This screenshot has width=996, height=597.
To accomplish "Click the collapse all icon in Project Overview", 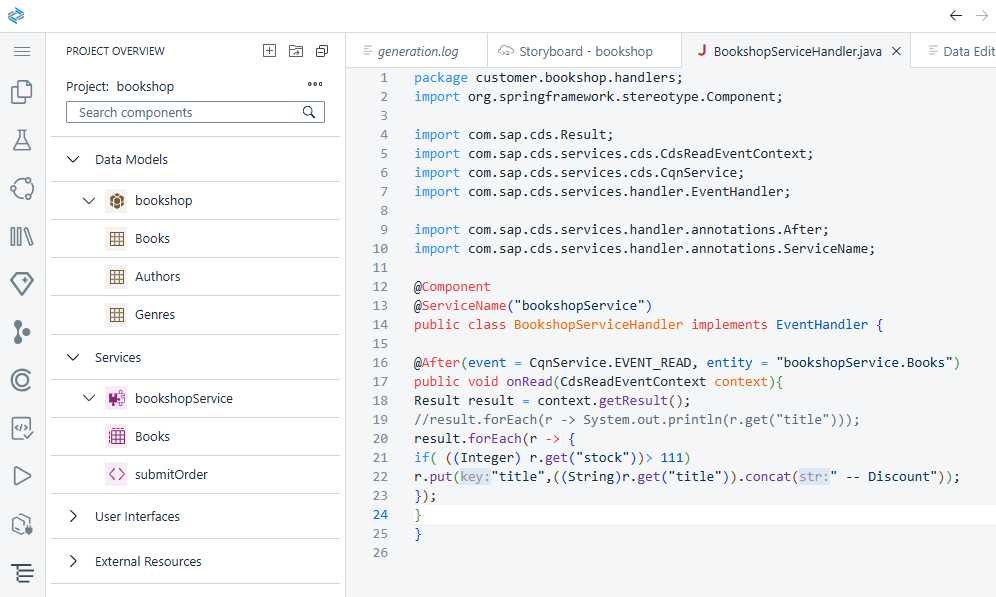I will [322, 51].
